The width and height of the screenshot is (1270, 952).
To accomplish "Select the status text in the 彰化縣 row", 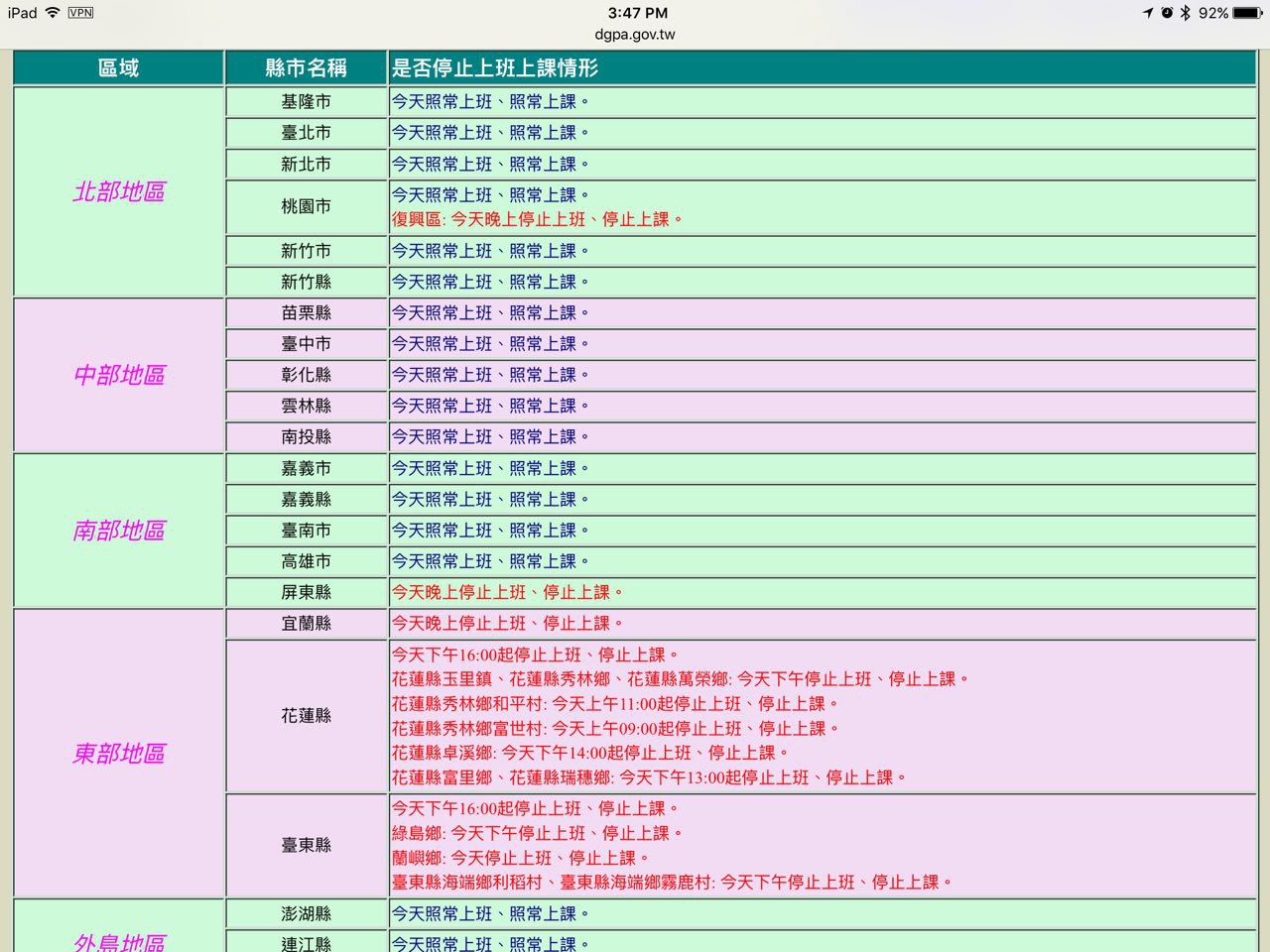I will (491, 375).
